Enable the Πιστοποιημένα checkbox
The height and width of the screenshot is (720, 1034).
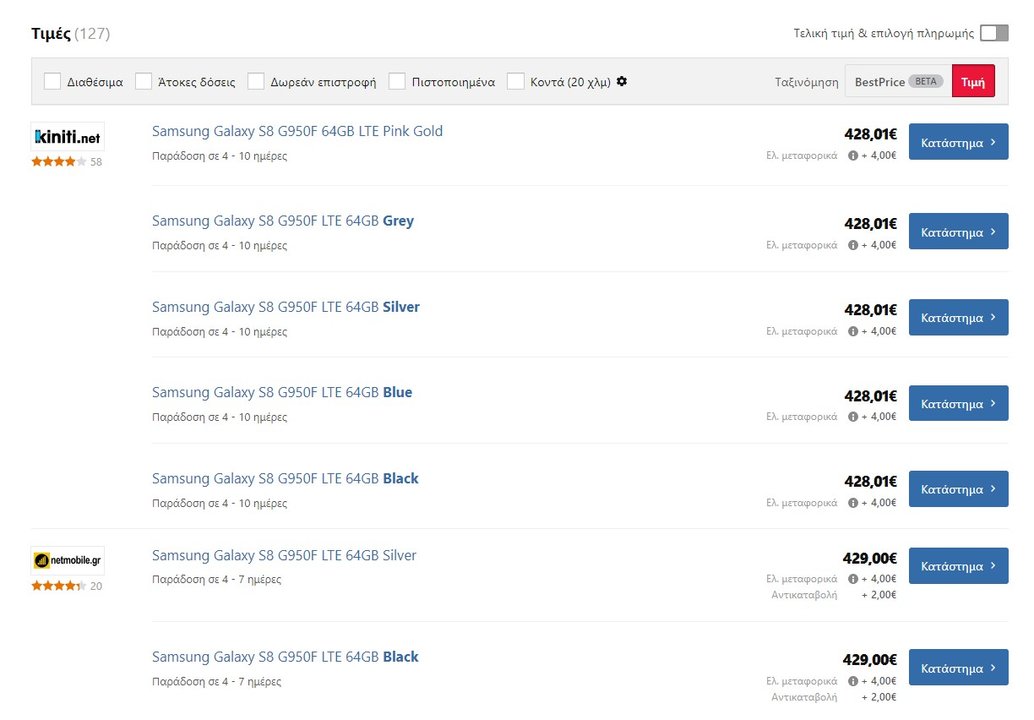click(397, 81)
